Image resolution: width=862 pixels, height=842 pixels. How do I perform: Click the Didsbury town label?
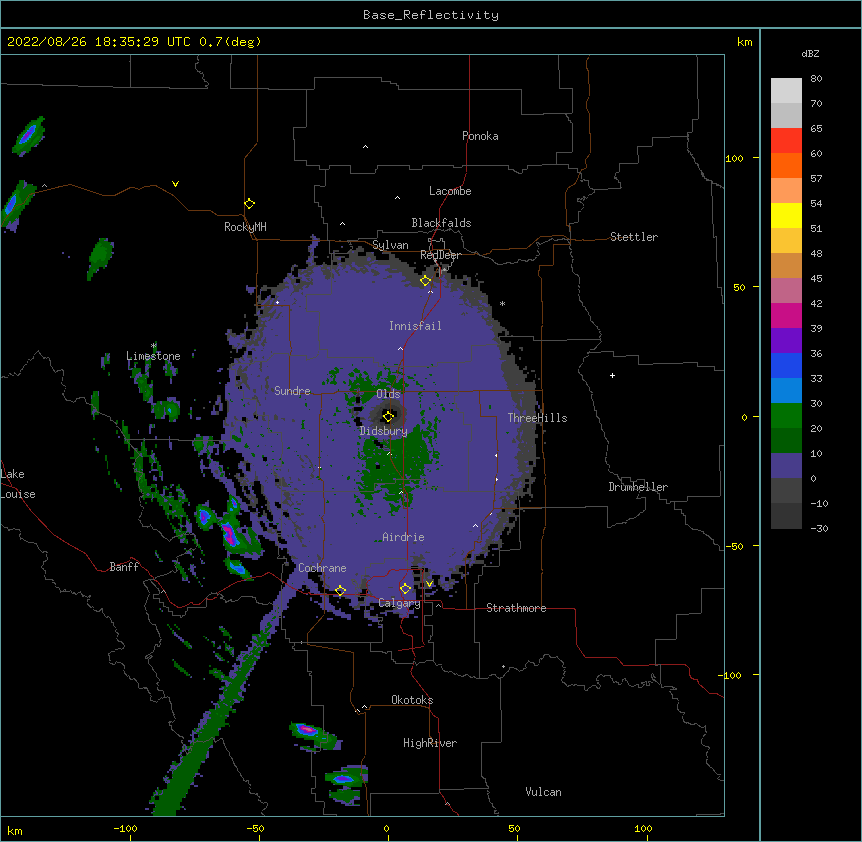[384, 431]
